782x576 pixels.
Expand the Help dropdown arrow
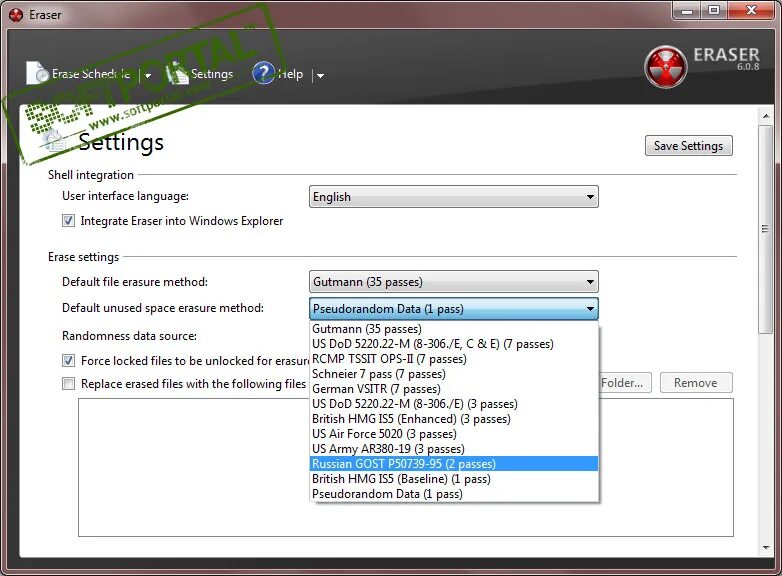[x=320, y=76]
